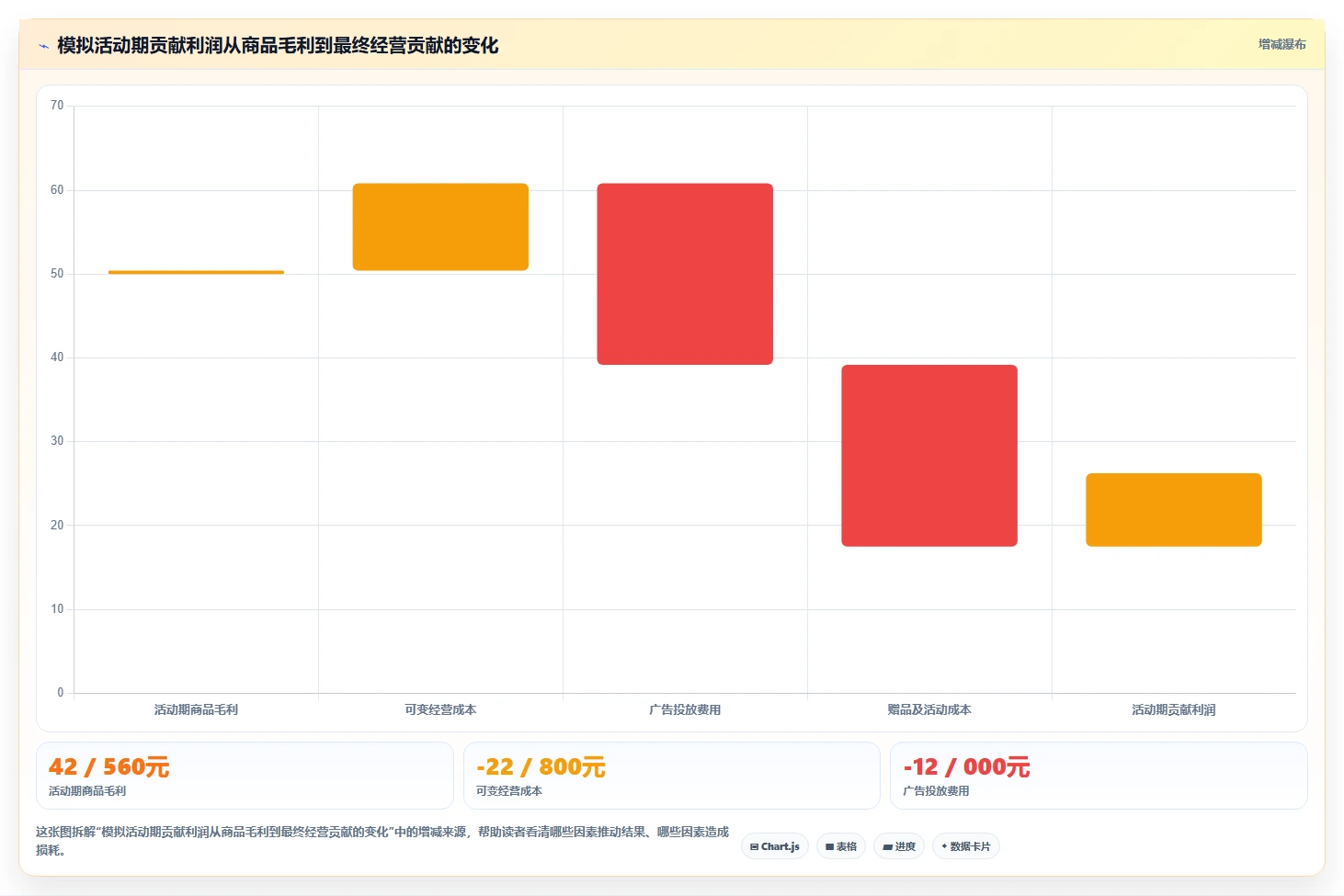
Task: Select the 表格 chip
Action: click(x=841, y=846)
